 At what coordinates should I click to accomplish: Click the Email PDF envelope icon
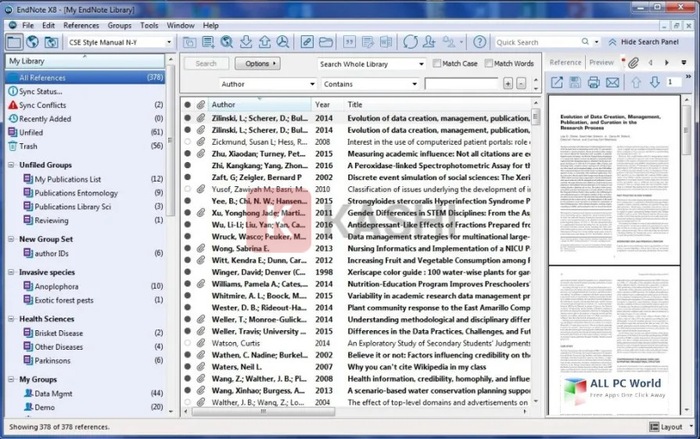pyautogui.click(x=612, y=82)
